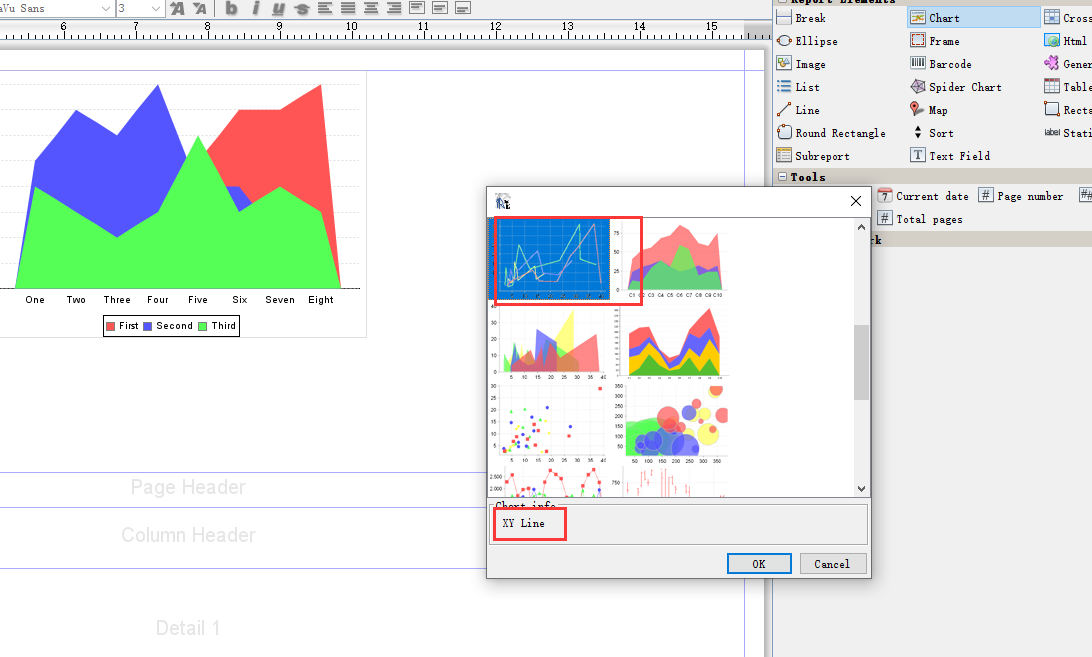Toggle underline formatting

pyautogui.click(x=279, y=8)
